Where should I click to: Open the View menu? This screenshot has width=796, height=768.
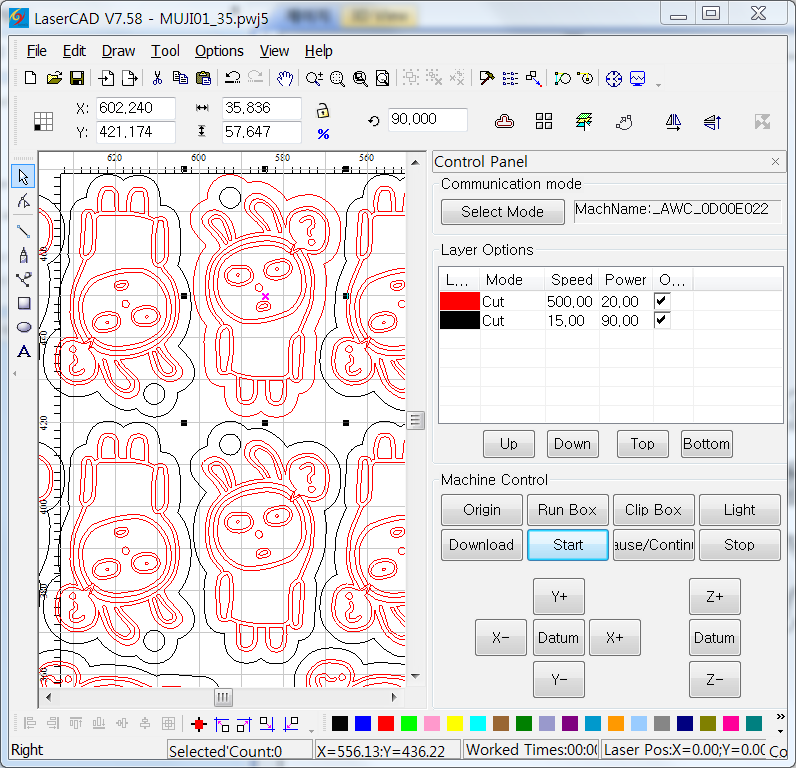point(274,51)
